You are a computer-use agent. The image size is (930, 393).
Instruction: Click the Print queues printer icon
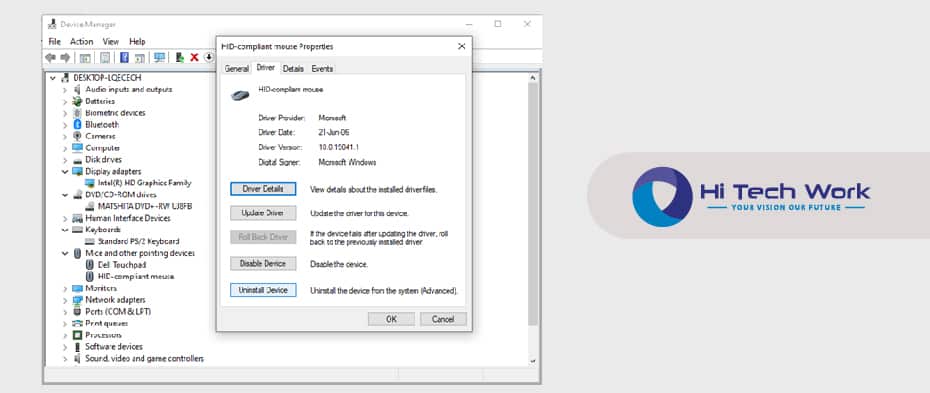point(77,324)
